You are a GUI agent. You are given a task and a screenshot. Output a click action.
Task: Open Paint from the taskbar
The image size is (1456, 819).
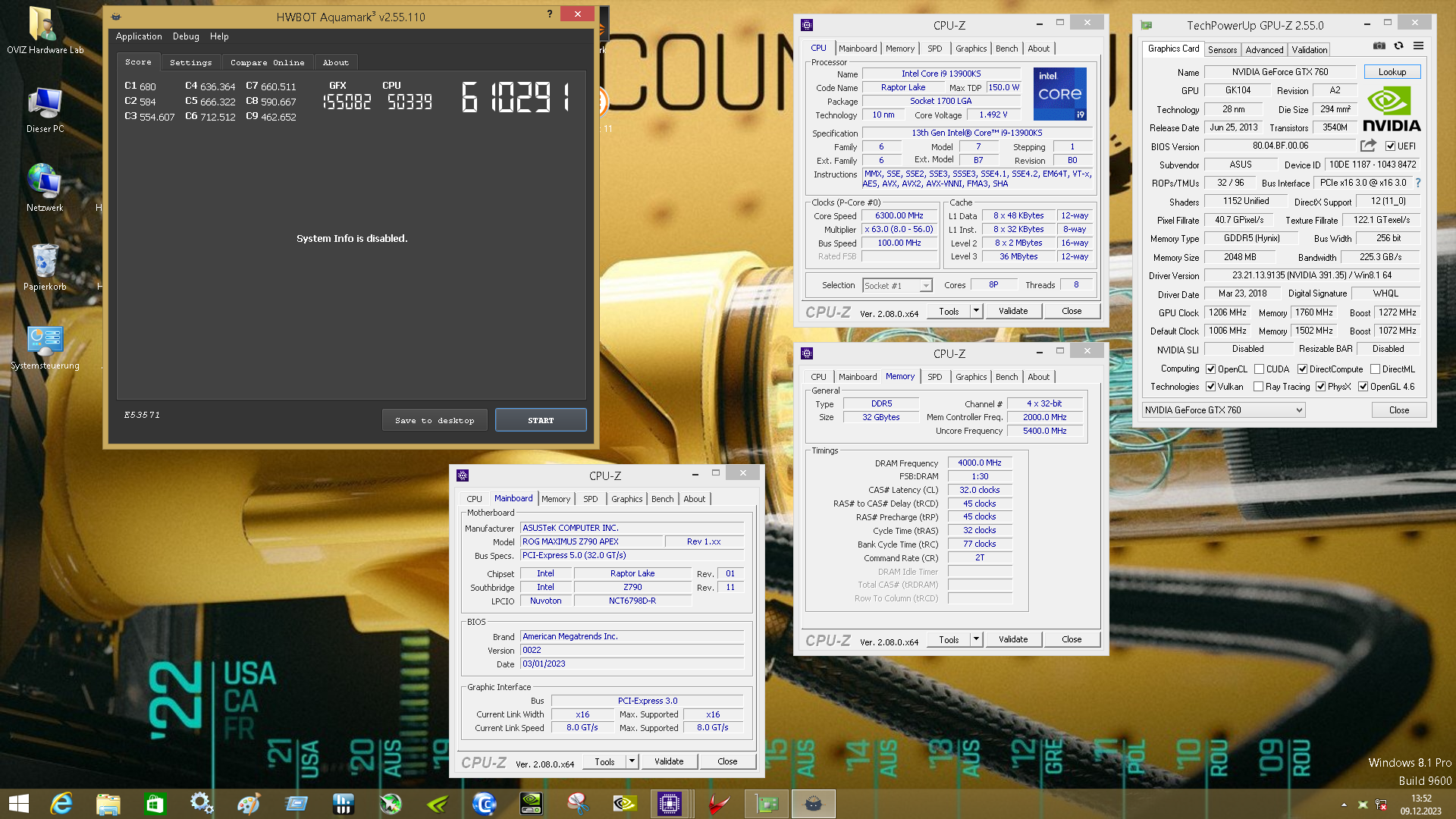249,804
